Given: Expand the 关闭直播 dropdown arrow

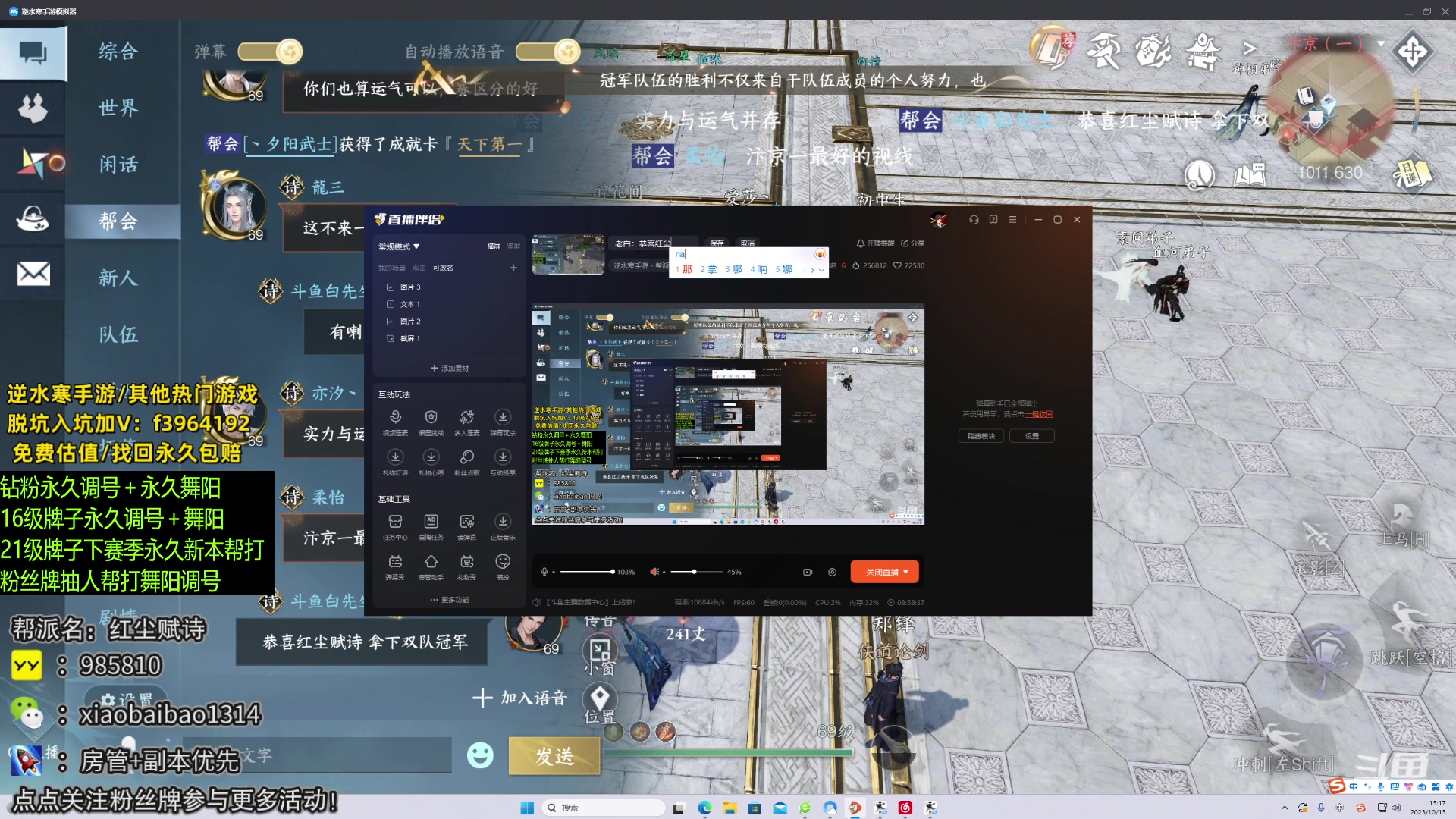Looking at the screenshot, I should click(x=906, y=572).
